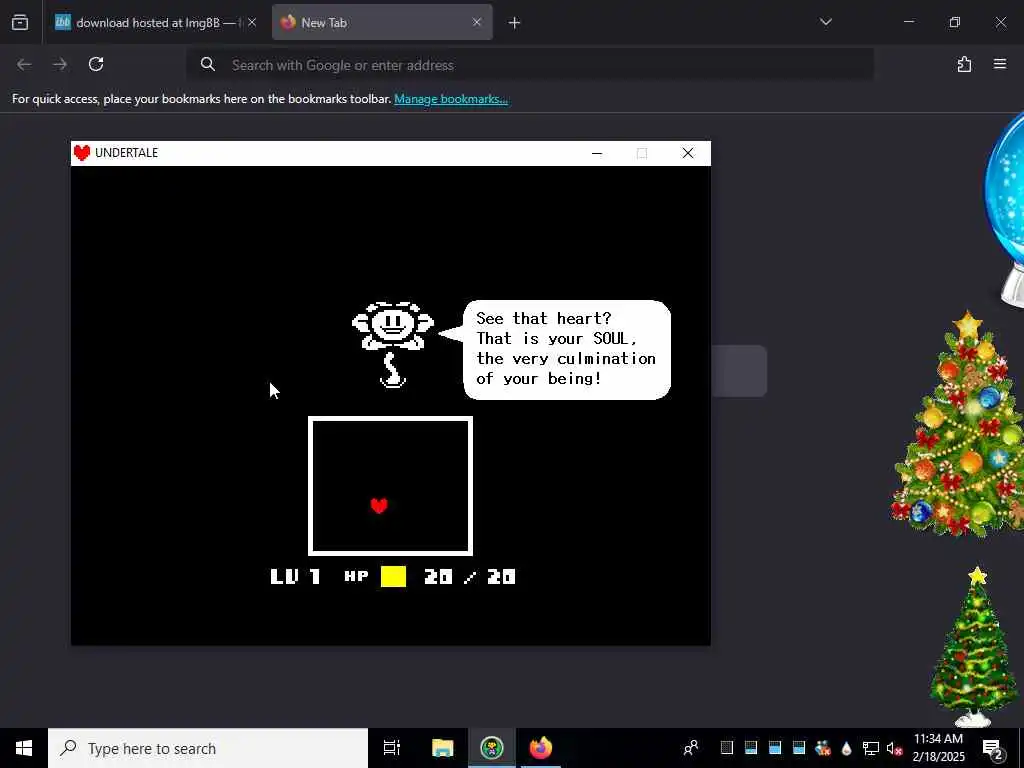
Task: Click the snow globe desktop gadget
Action: click(x=1004, y=209)
